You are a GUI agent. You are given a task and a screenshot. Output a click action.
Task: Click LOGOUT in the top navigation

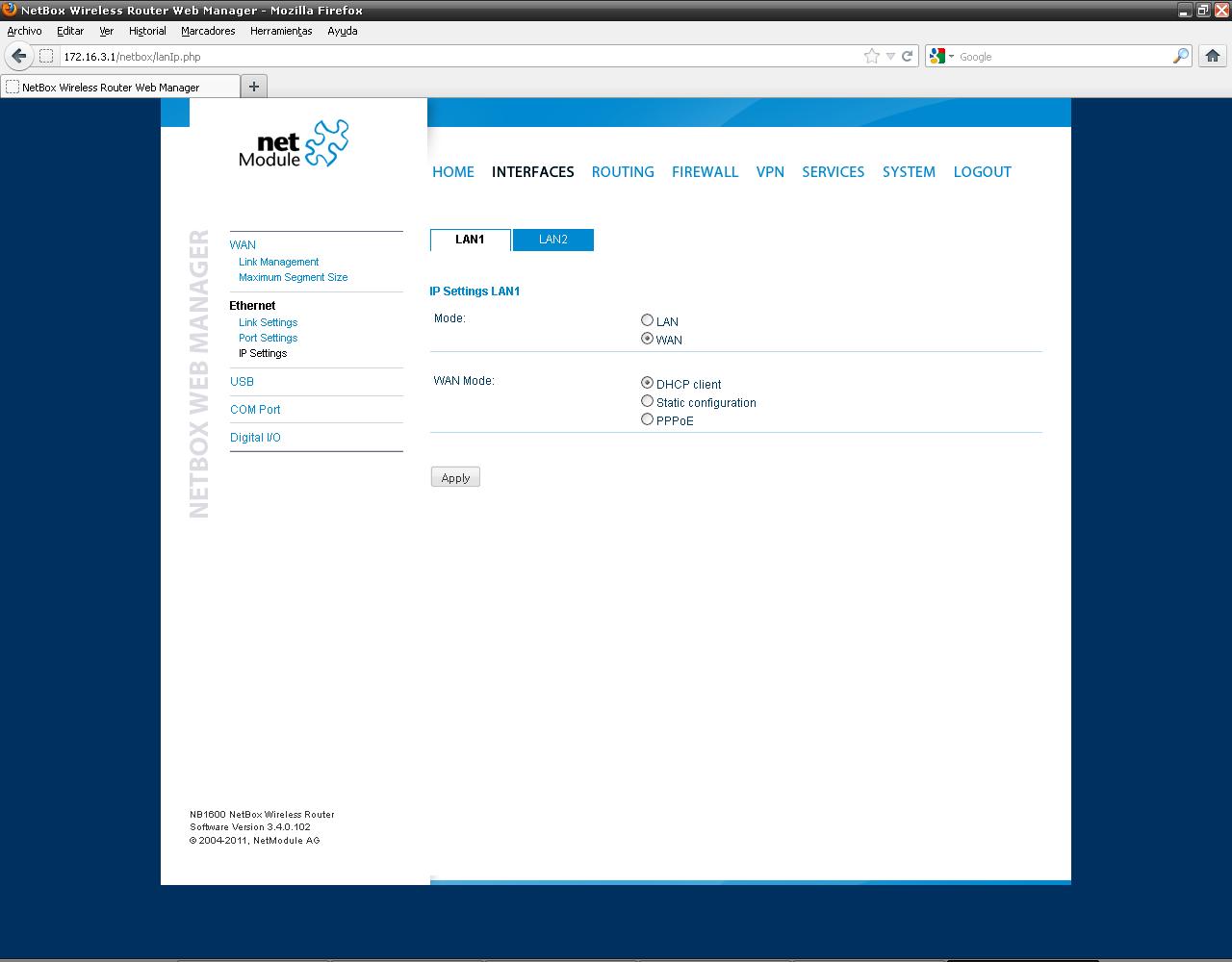pos(983,172)
